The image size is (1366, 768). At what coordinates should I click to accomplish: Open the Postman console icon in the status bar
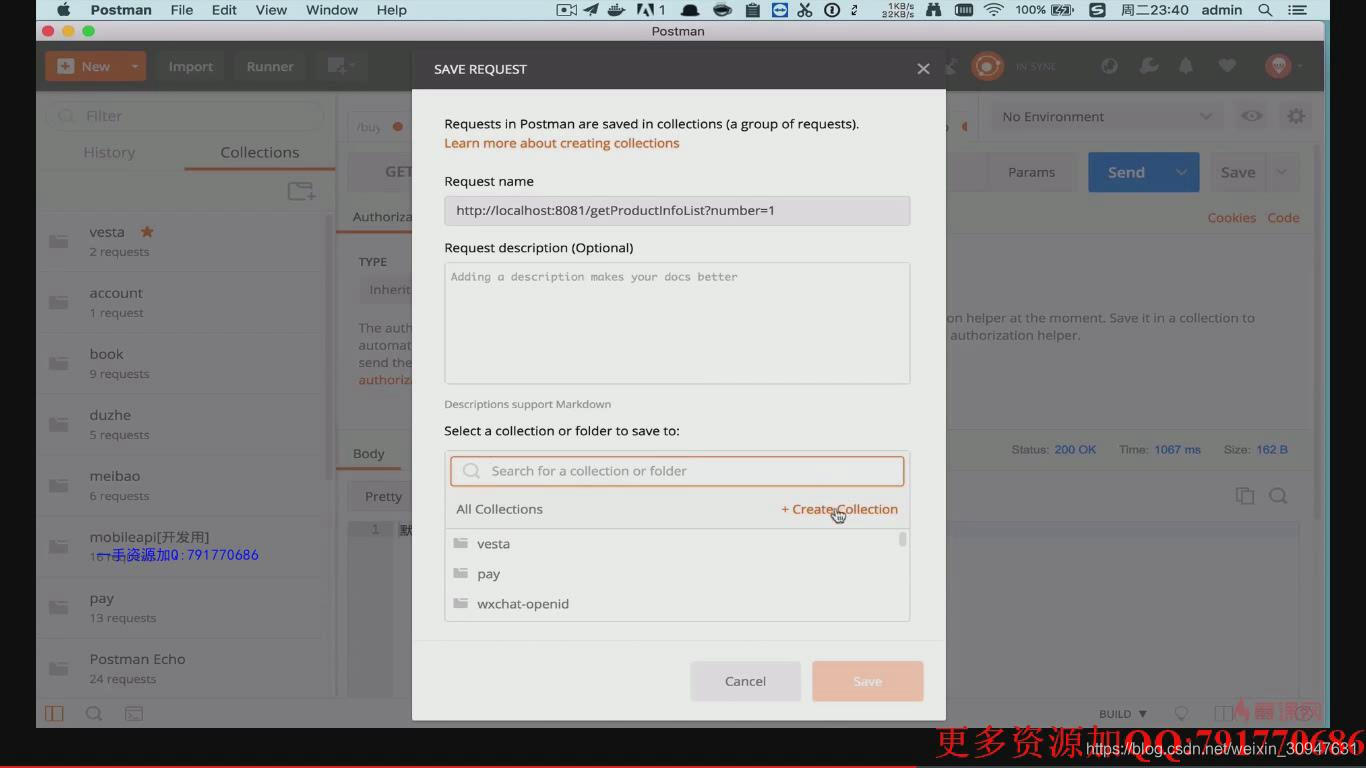pyautogui.click(x=133, y=713)
